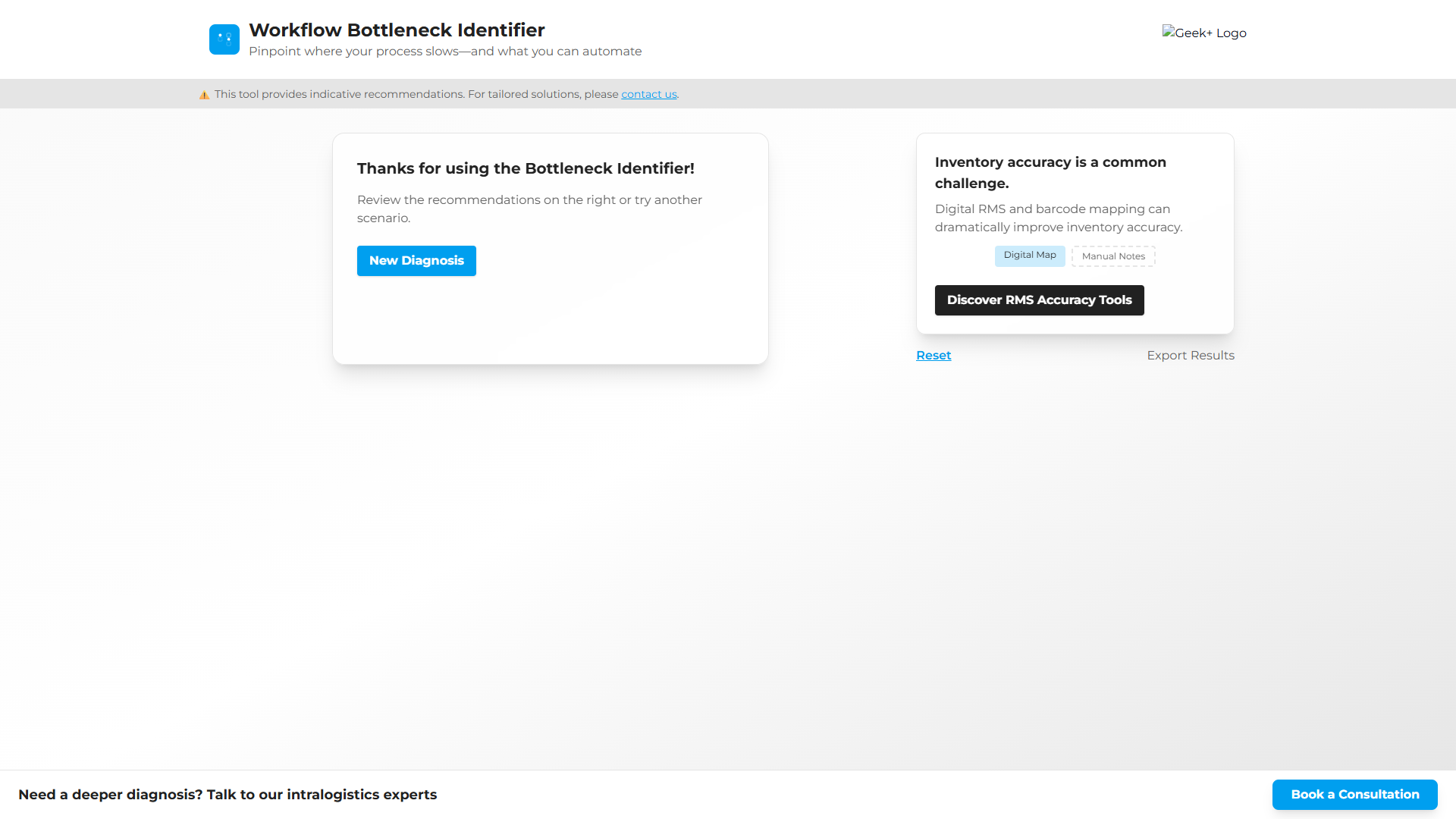This screenshot has width=1456, height=819.
Task: Click the inventory accuracy challenge heading
Action: [1051, 172]
